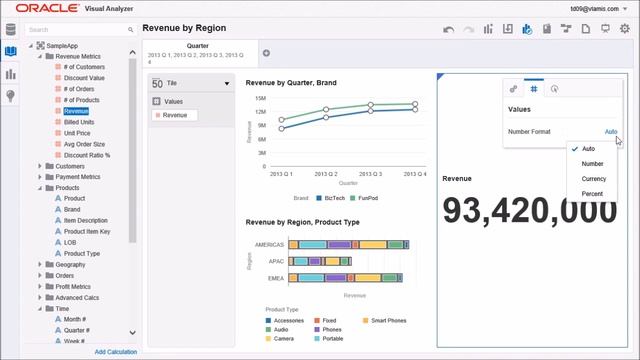
Task: Select the Data Elements book icon
Action: point(11,51)
